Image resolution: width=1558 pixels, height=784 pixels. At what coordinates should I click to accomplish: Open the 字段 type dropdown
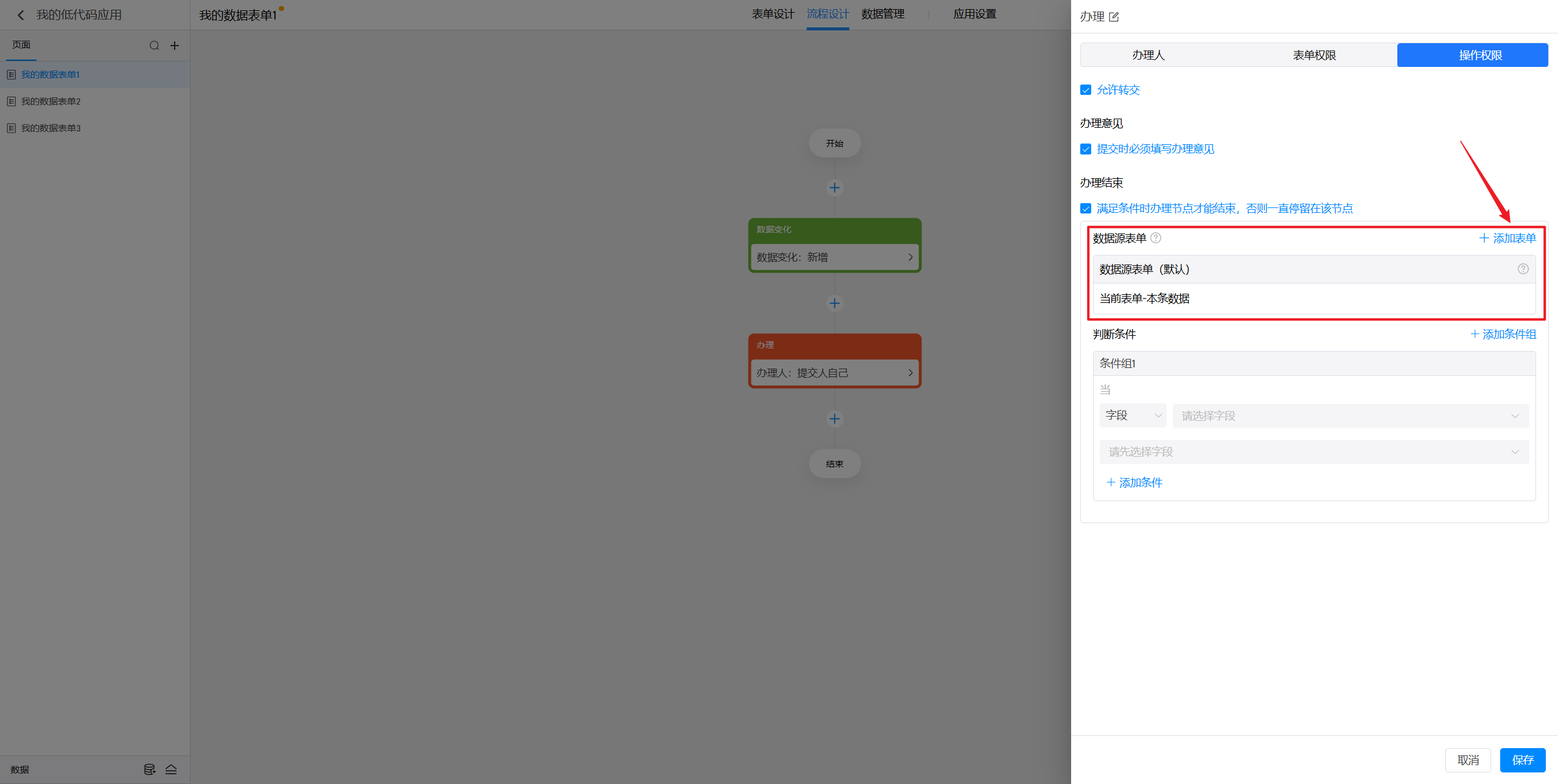(1133, 415)
